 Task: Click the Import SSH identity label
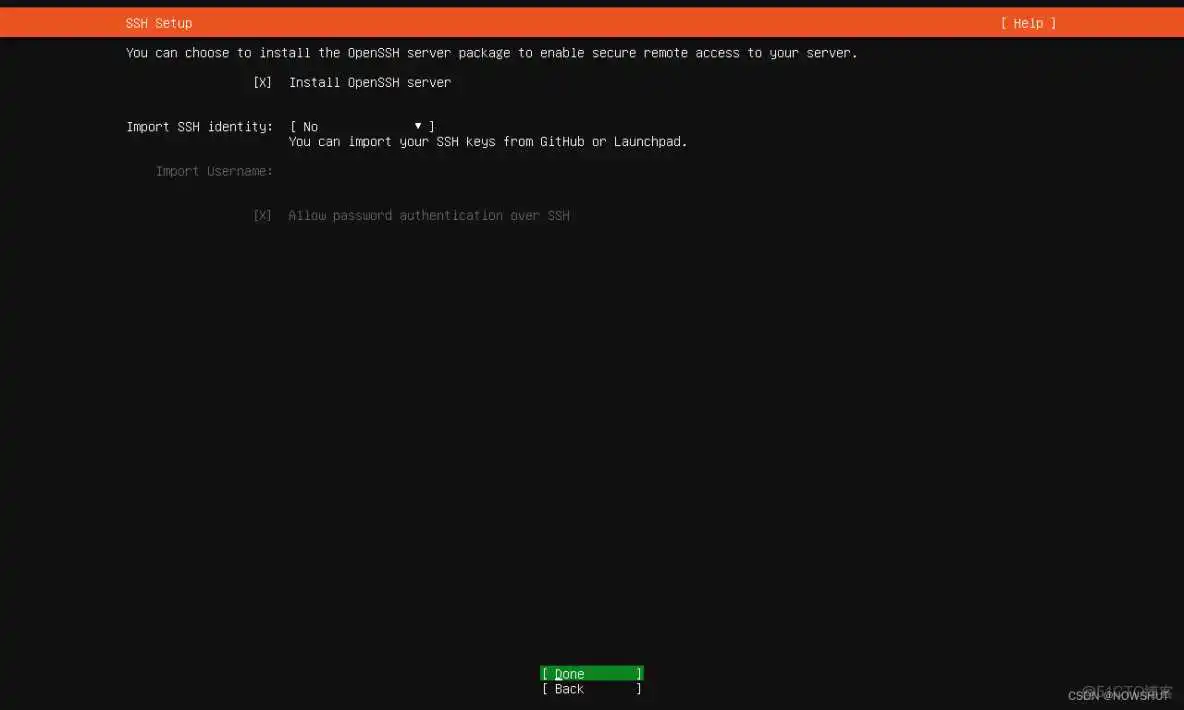click(199, 126)
